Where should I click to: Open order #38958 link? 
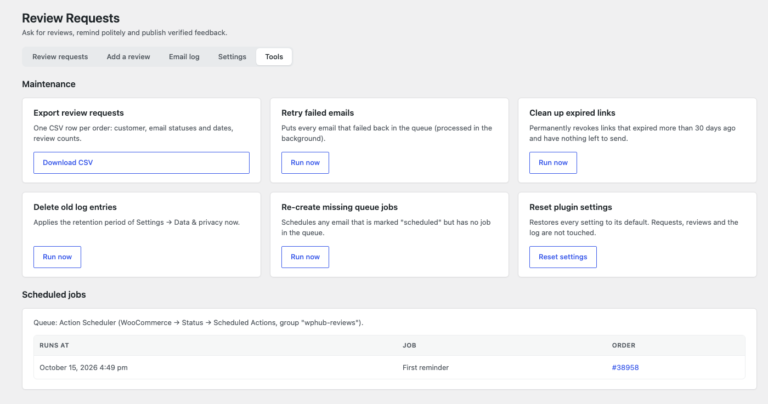tap(625, 368)
